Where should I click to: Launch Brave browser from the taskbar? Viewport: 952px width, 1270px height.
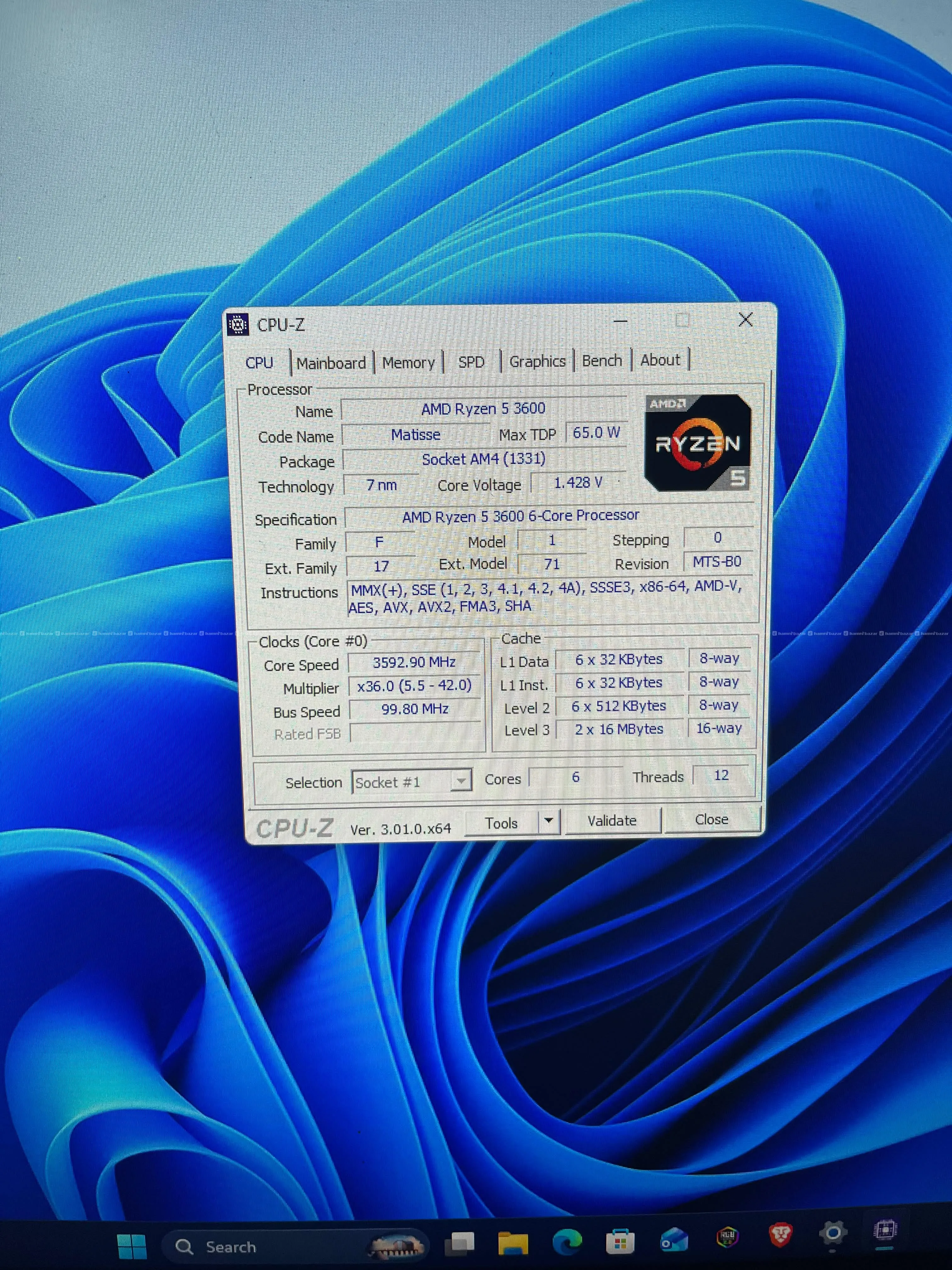point(780,1234)
